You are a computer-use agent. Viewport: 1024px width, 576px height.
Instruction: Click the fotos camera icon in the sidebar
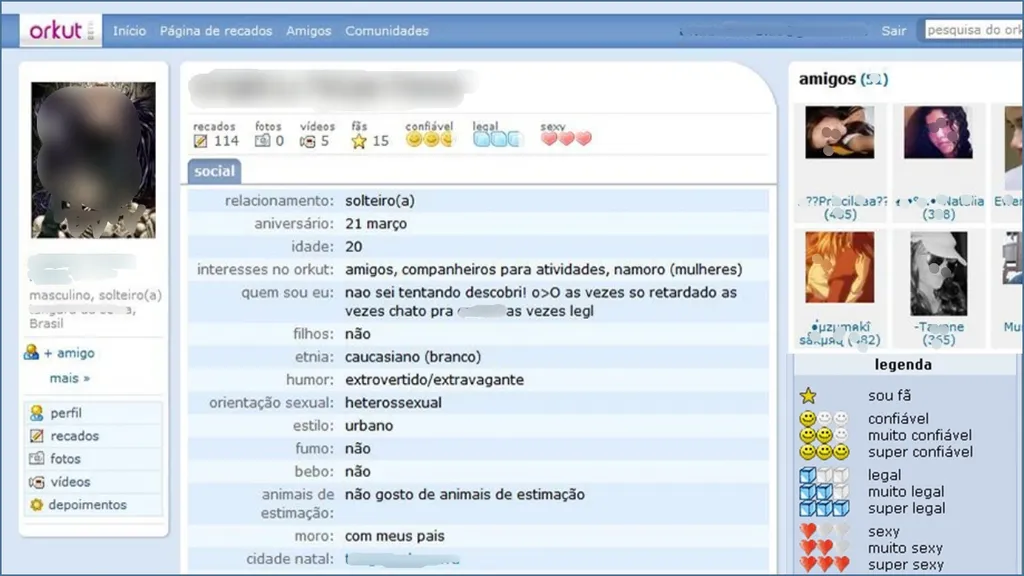pos(37,458)
